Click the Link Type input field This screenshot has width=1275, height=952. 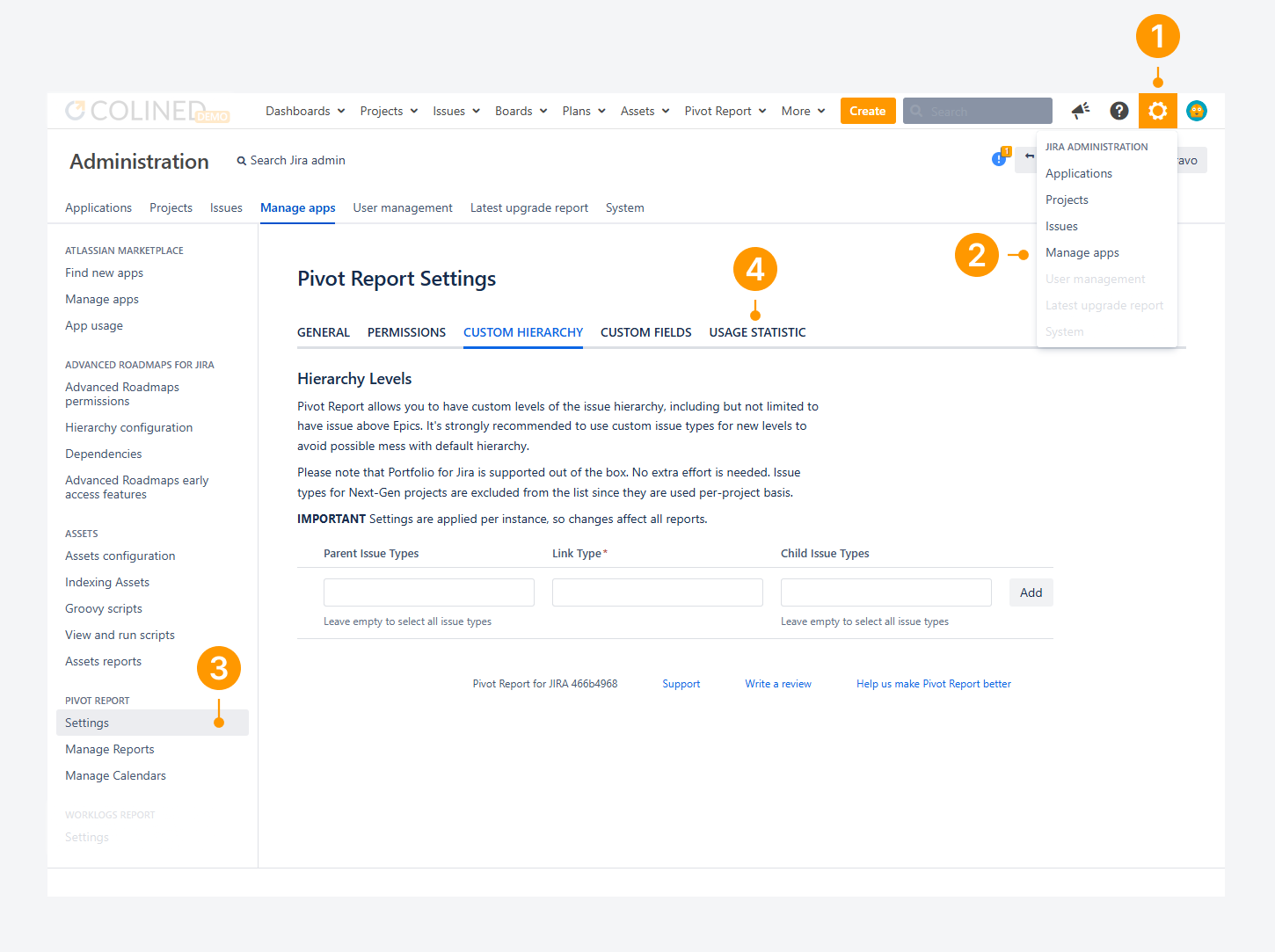[658, 592]
